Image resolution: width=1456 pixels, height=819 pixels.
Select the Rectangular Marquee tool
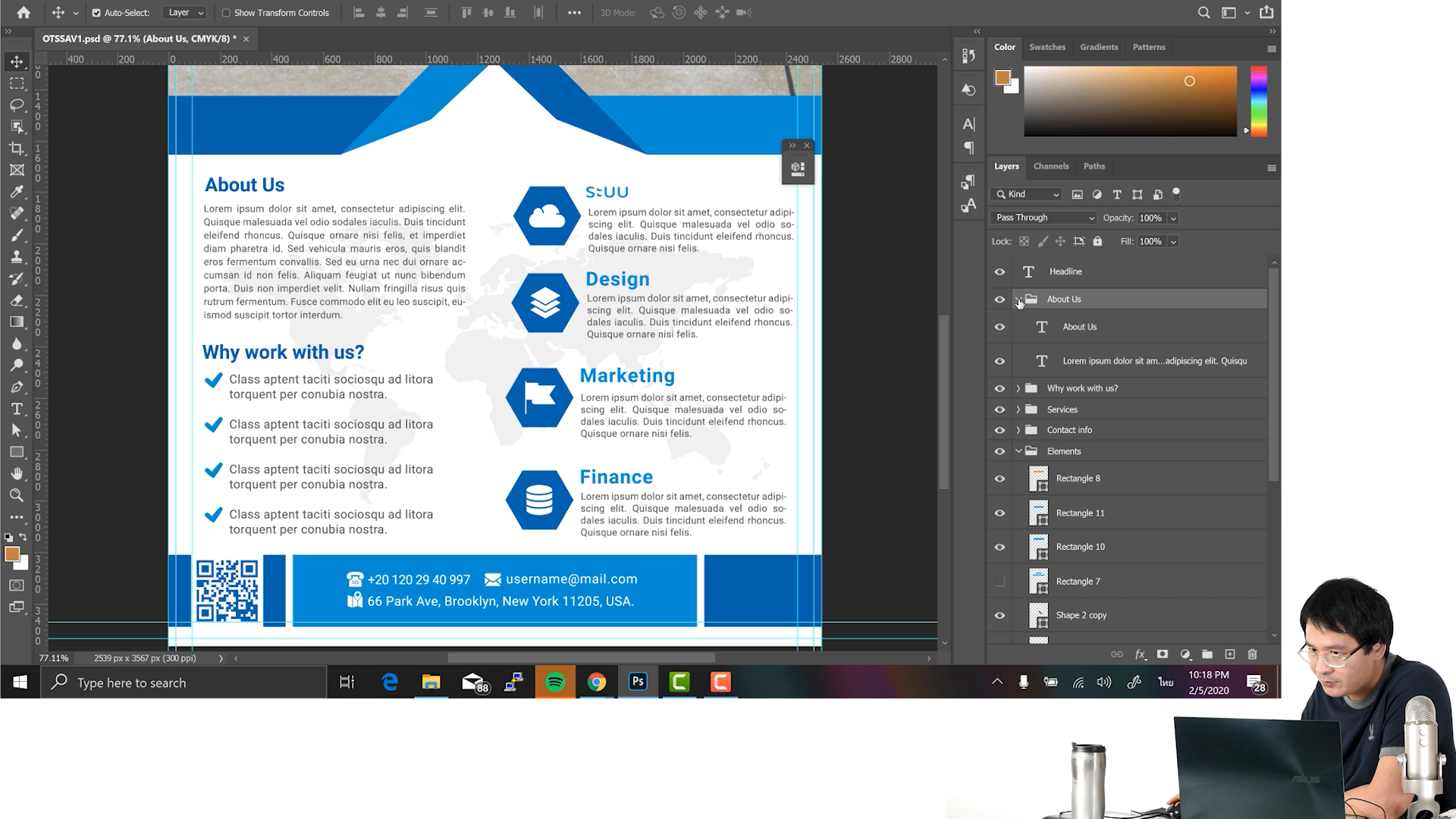point(17,83)
